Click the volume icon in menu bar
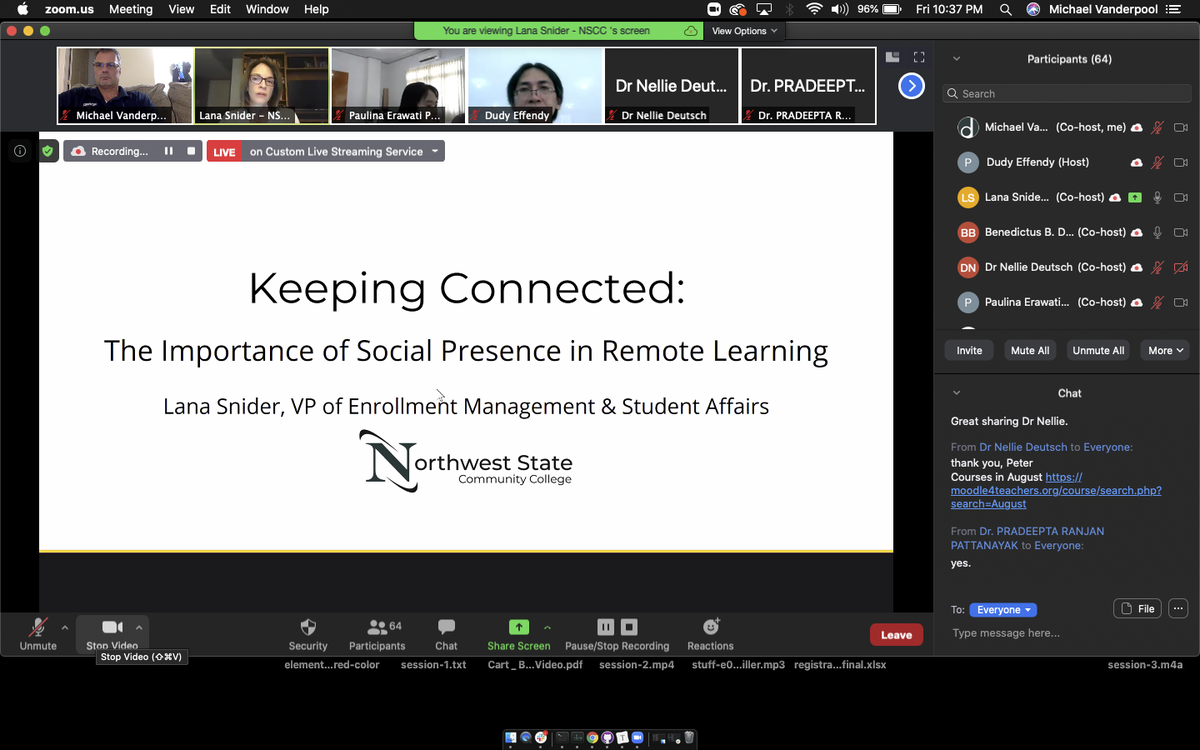Viewport: 1200px width, 750px height. click(x=839, y=9)
